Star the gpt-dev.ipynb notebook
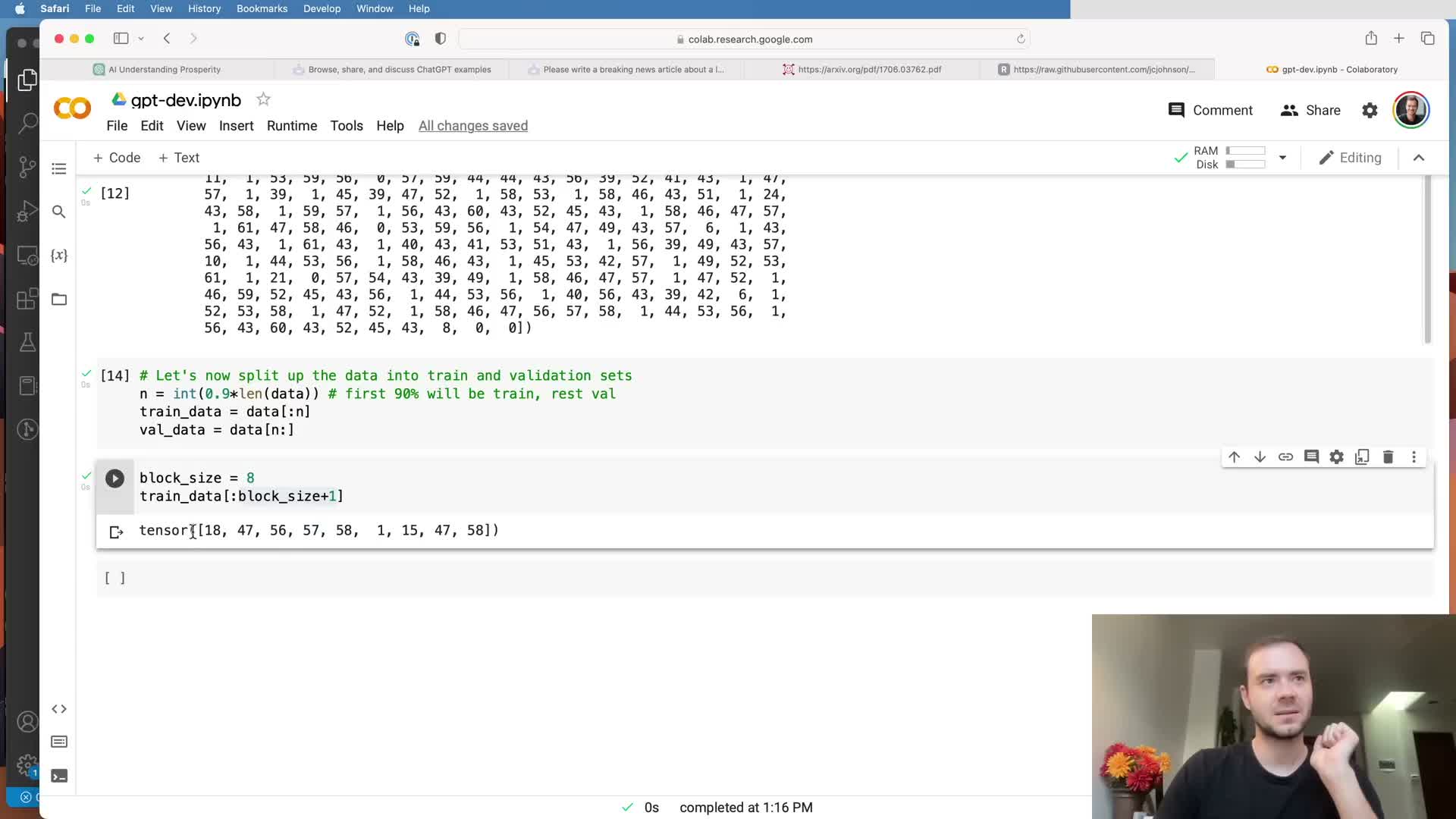This screenshot has width=1456, height=819. tap(263, 99)
